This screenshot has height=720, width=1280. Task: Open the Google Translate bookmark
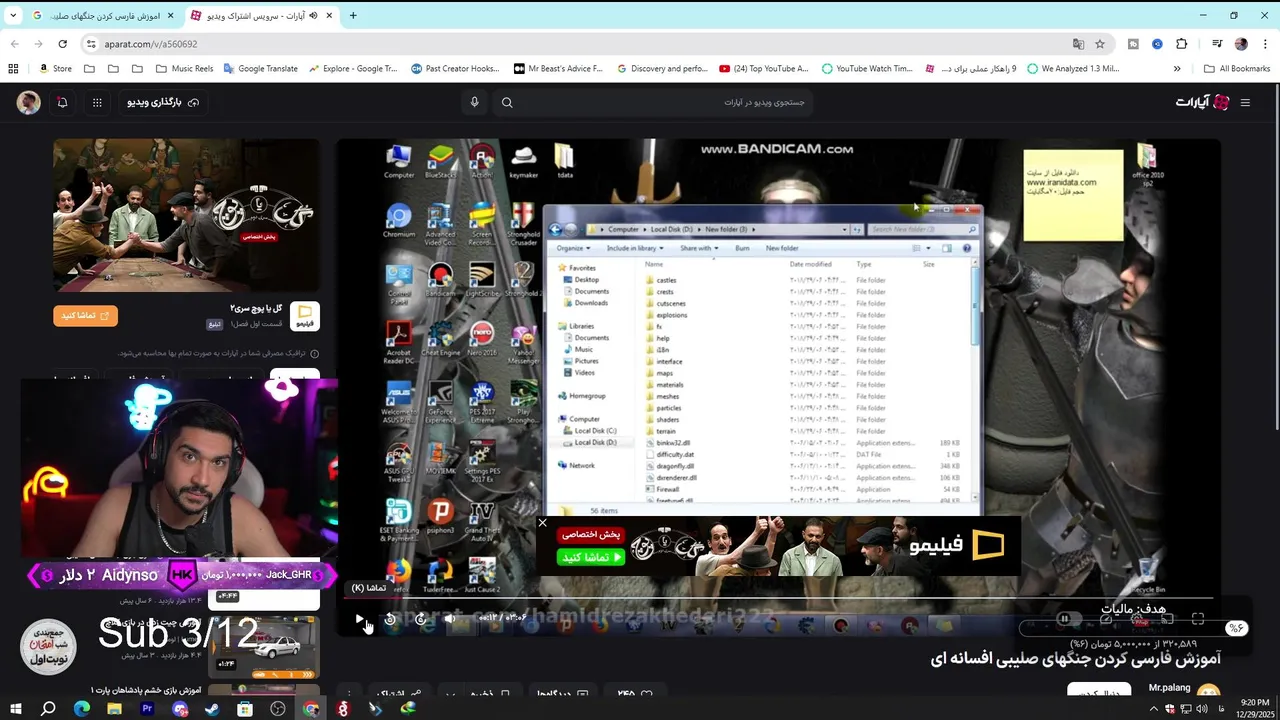[x=260, y=69]
